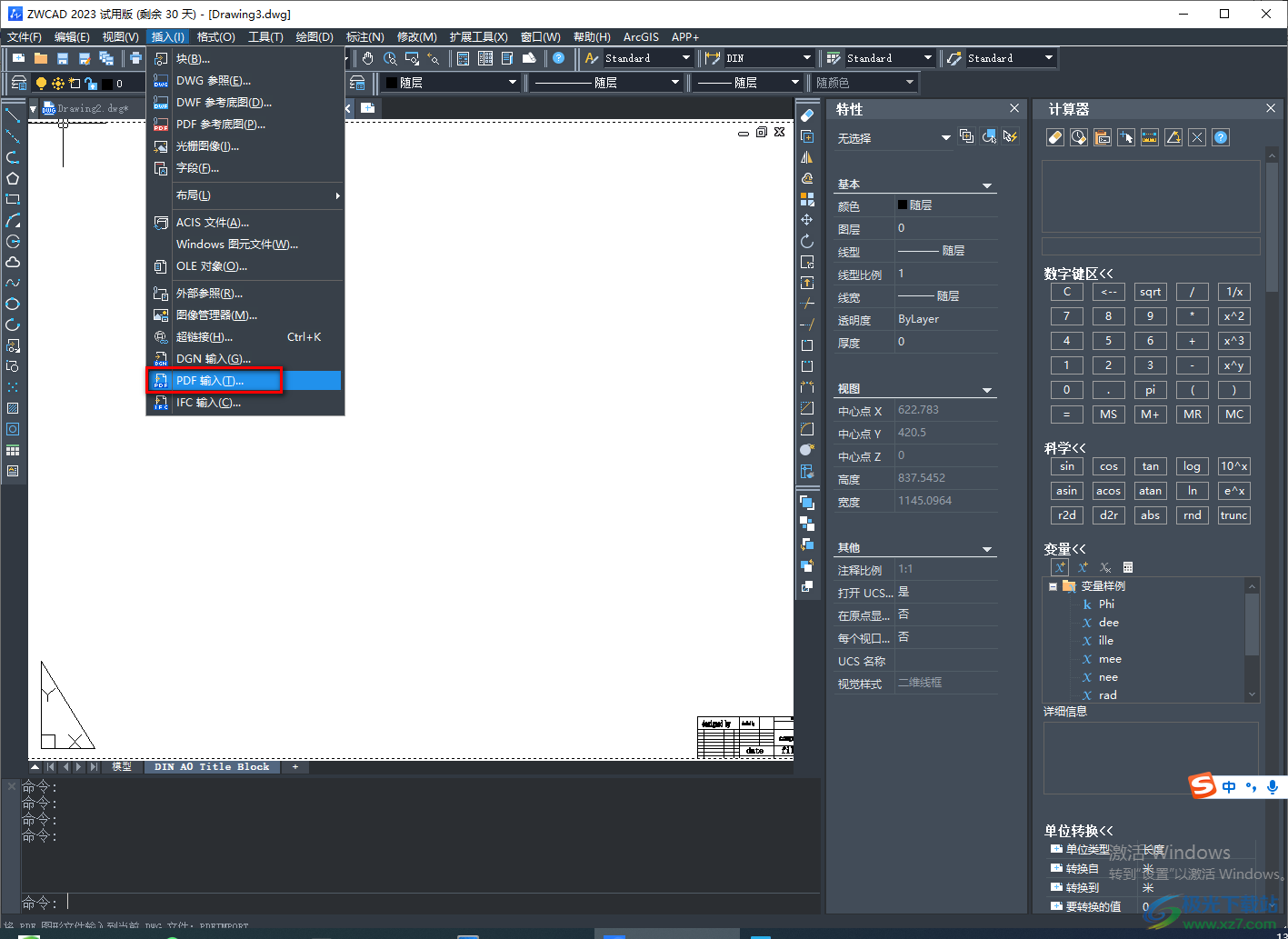Screen dimensions: 1288x939
Task: Click the sqrt calculator button
Action: pyautogui.click(x=1150, y=292)
